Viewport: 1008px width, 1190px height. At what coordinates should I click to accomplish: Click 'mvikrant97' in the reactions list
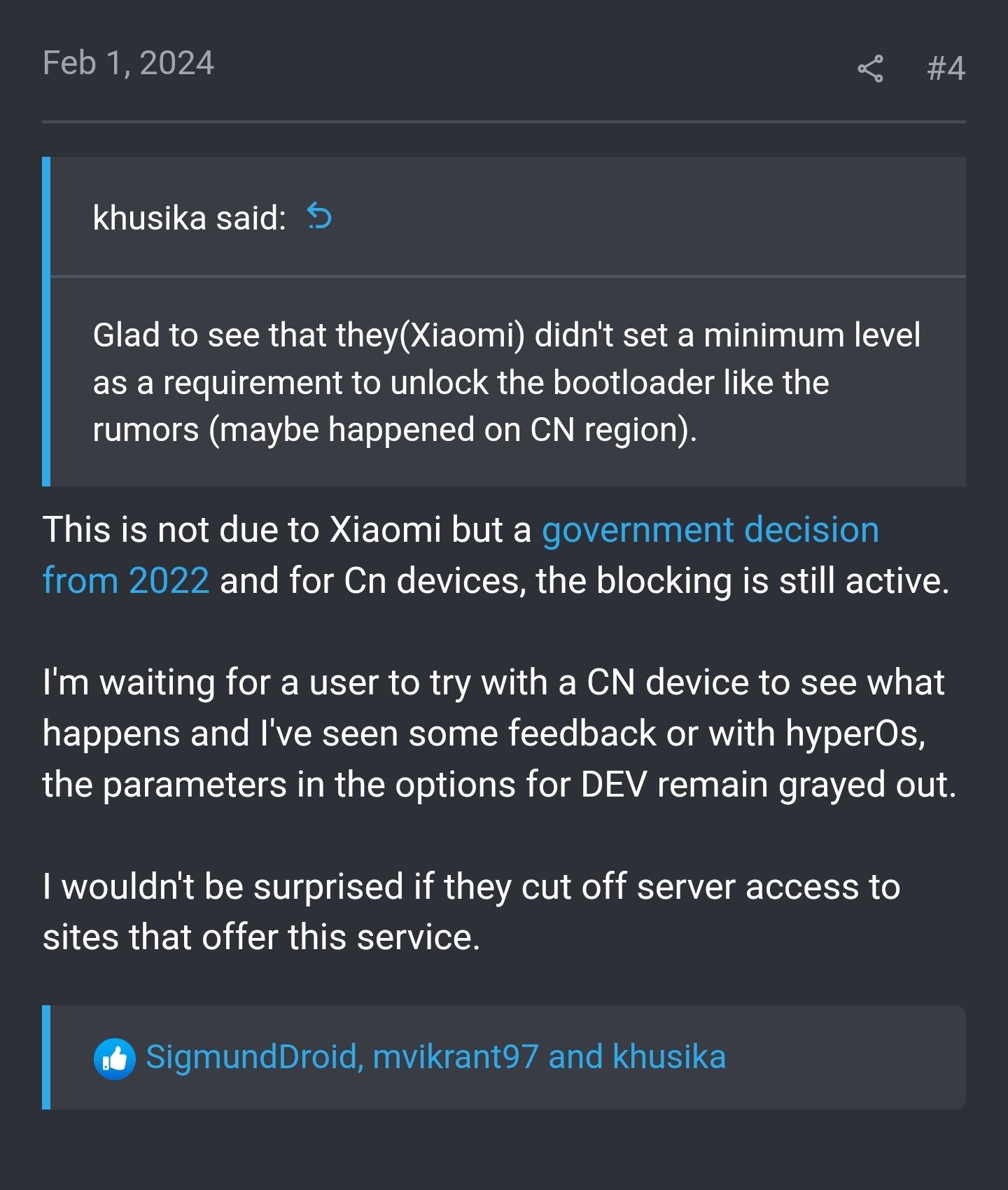(456, 1057)
